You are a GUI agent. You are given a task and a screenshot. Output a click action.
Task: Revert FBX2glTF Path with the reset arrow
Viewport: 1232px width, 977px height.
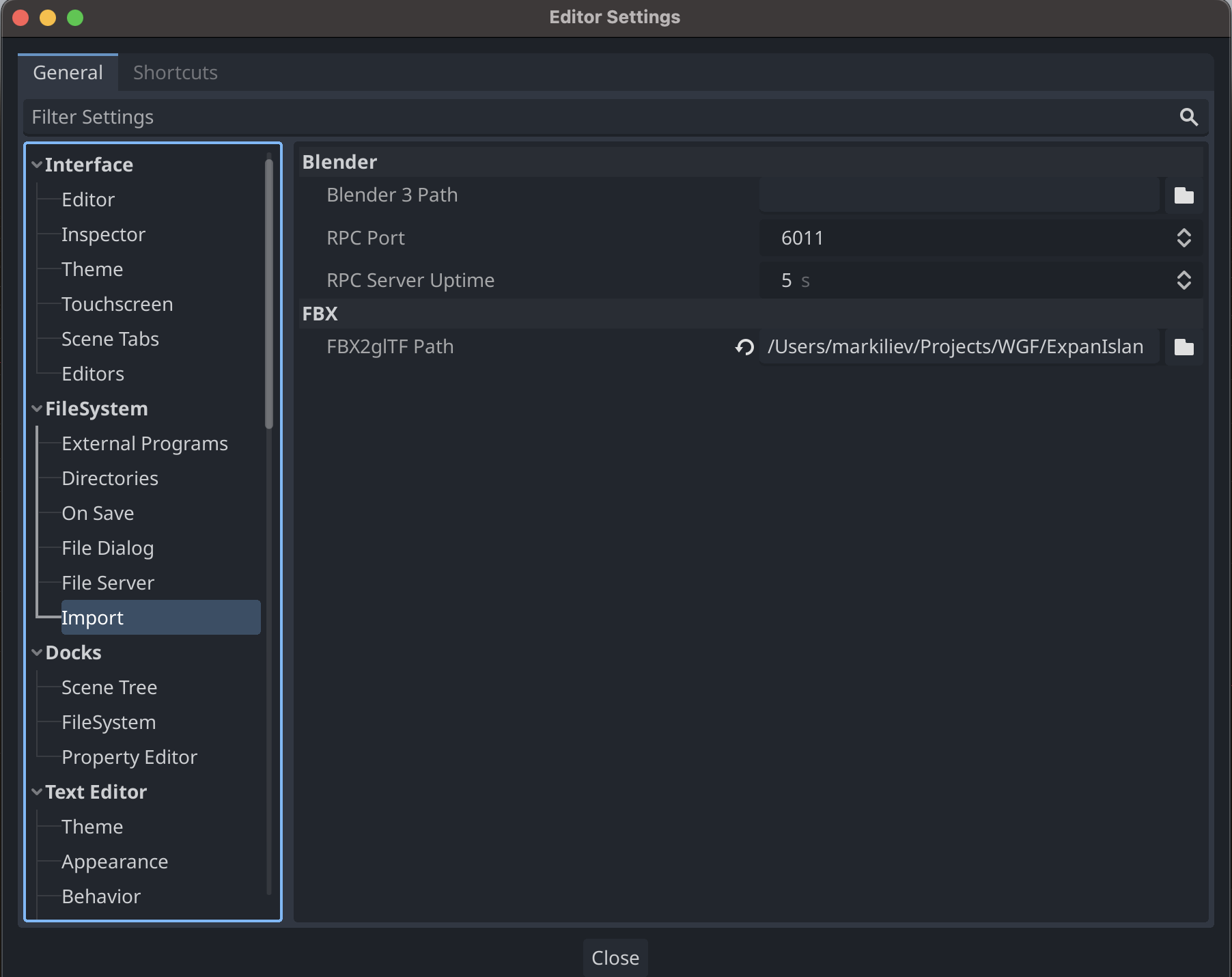(x=743, y=346)
